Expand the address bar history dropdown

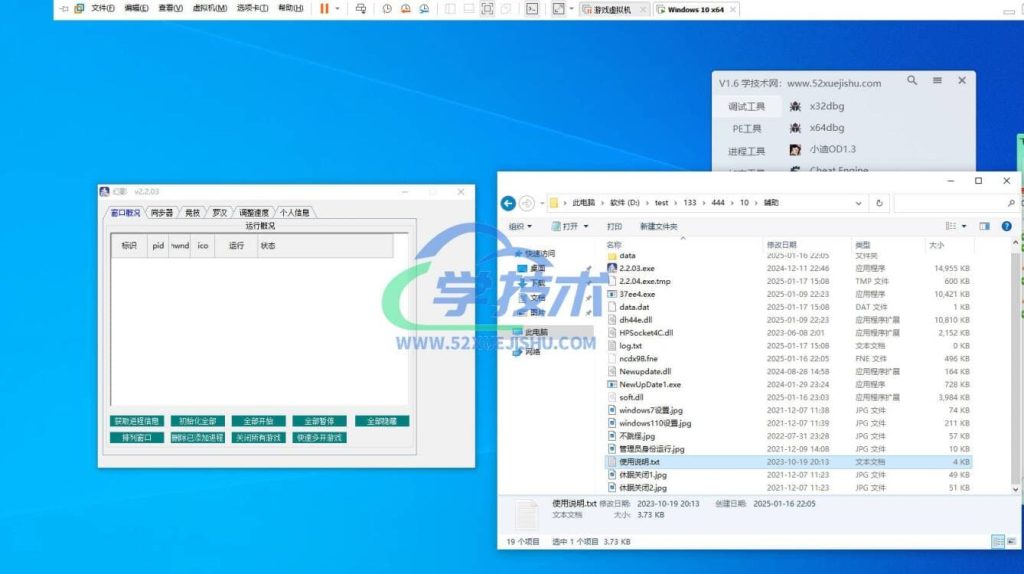[x=858, y=203]
